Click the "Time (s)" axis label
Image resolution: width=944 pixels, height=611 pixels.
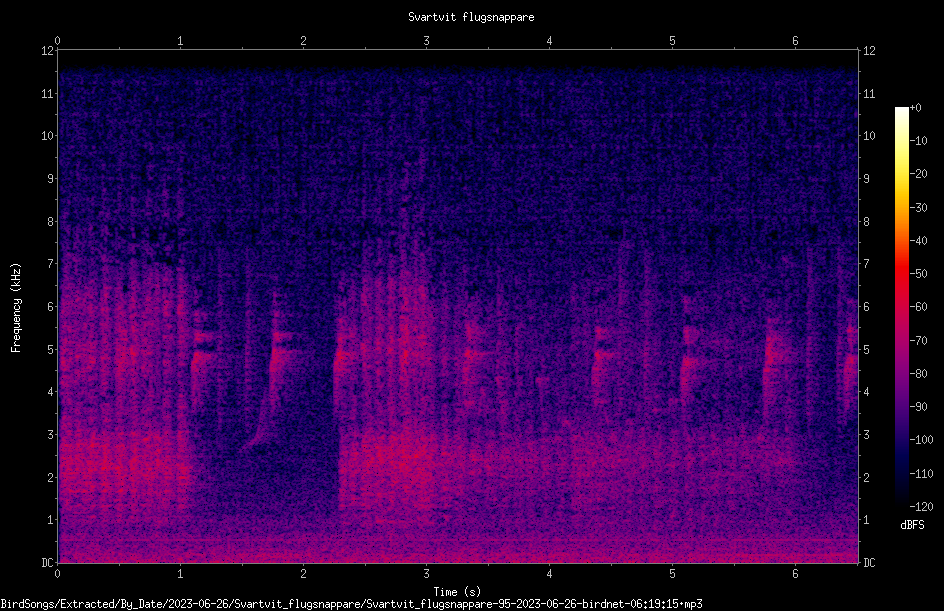tap(457, 592)
